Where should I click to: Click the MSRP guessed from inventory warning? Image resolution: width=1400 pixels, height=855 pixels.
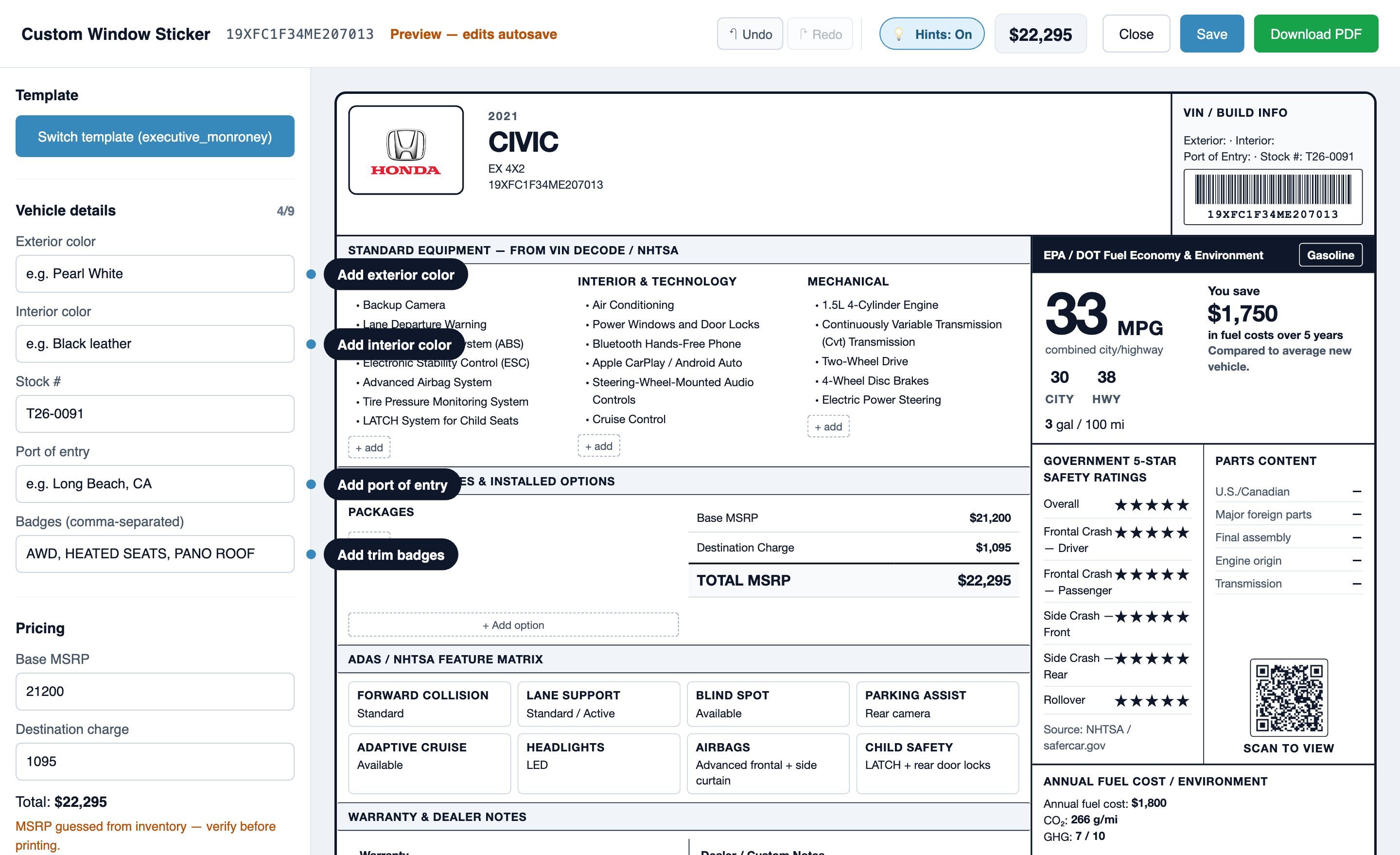pos(145,836)
